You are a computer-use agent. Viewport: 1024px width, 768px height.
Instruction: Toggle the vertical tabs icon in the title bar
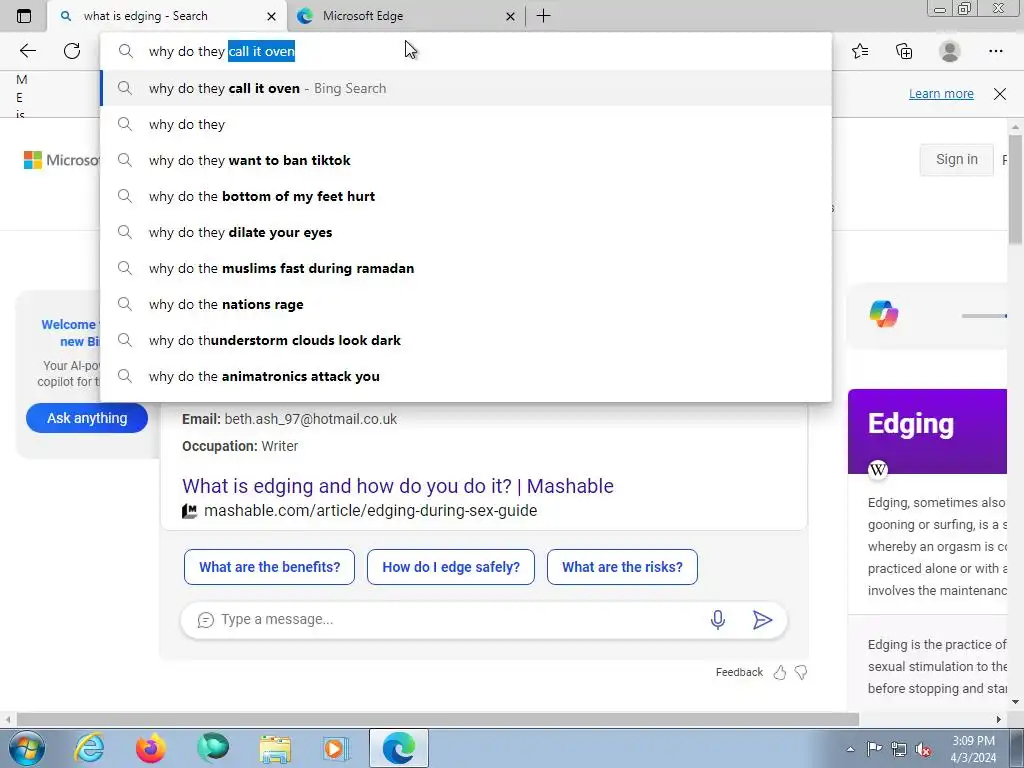click(24, 16)
